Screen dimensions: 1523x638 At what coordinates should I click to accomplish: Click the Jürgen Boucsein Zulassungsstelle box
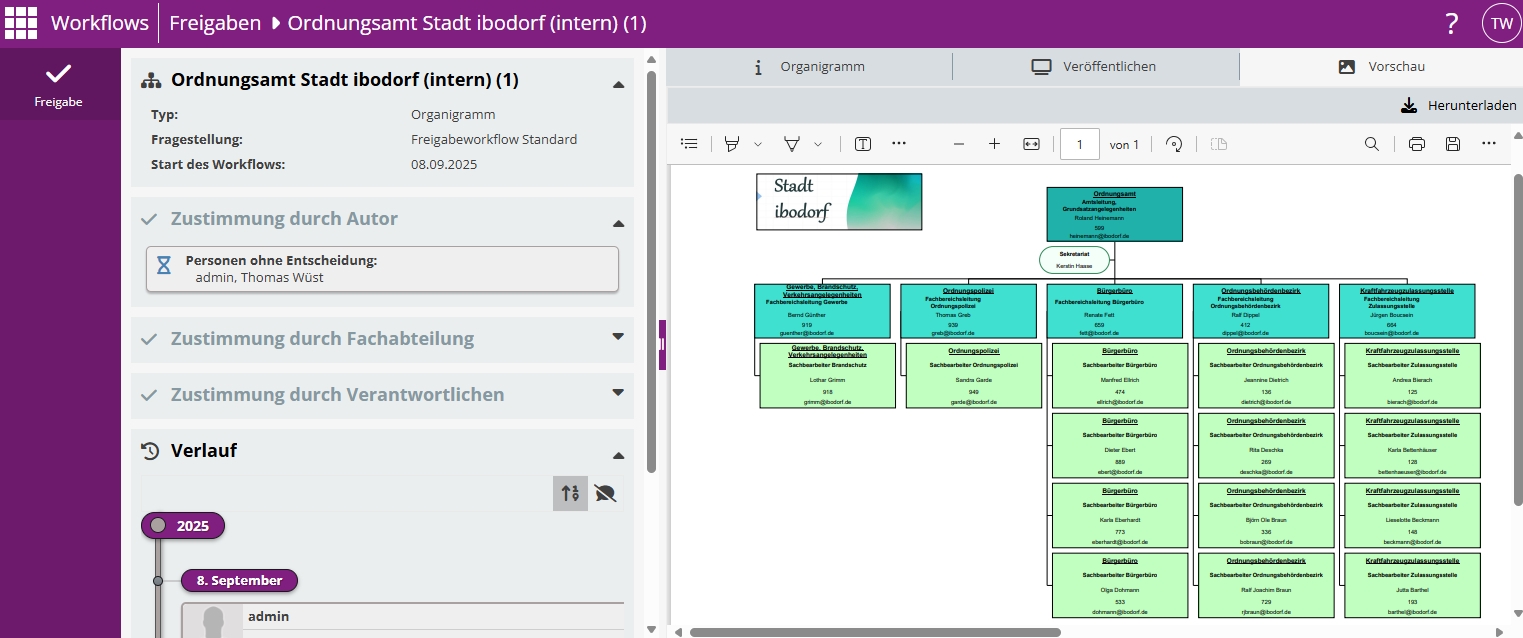pyautogui.click(x=1407, y=311)
